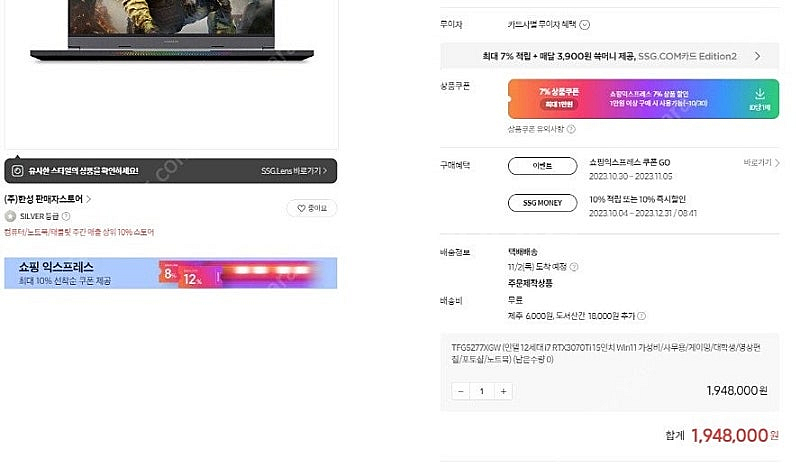Click the SSG Lens camera icon

(17, 171)
